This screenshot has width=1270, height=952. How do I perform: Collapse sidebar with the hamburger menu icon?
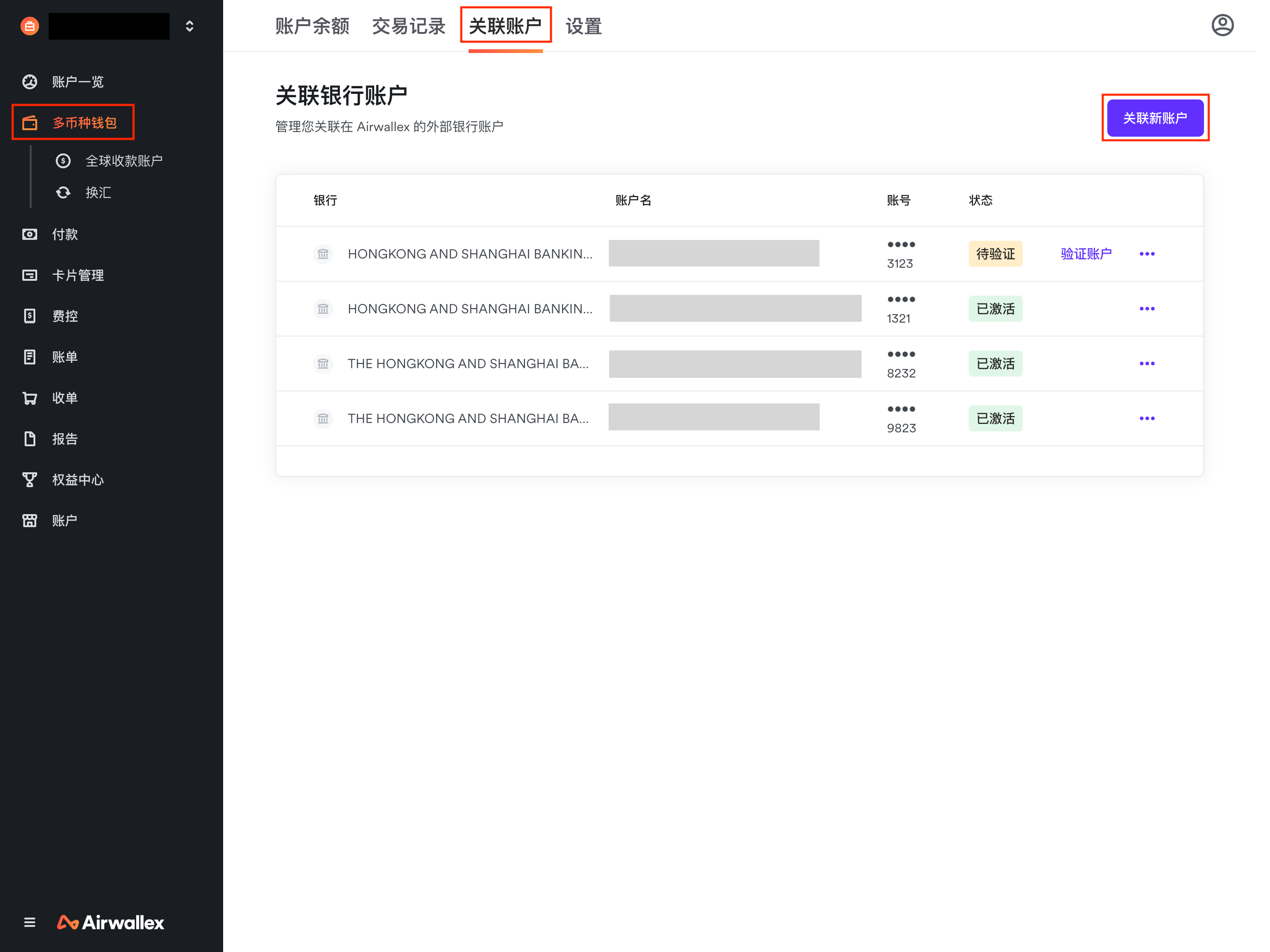(30, 922)
